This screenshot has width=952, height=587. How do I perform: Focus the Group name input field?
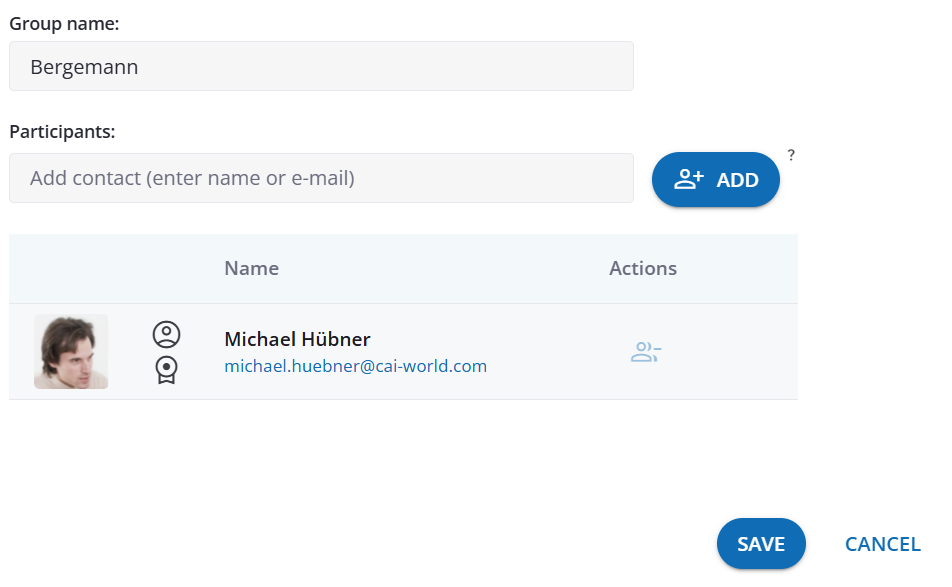click(x=321, y=67)
